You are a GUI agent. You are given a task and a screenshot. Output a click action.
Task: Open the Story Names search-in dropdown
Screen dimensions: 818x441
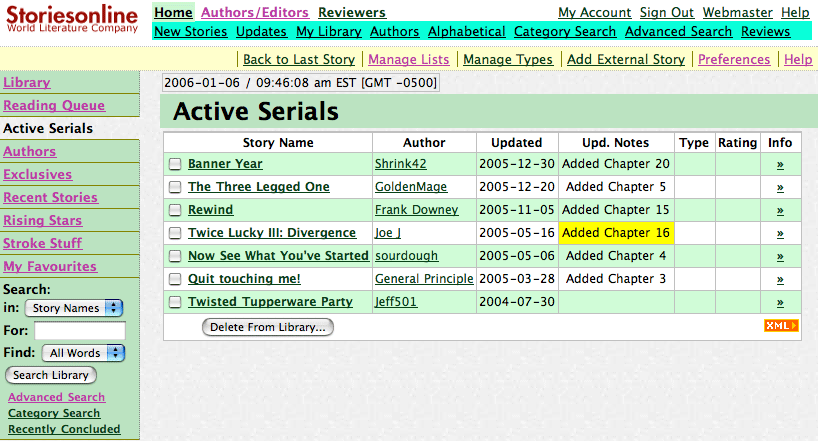(74, 308)
